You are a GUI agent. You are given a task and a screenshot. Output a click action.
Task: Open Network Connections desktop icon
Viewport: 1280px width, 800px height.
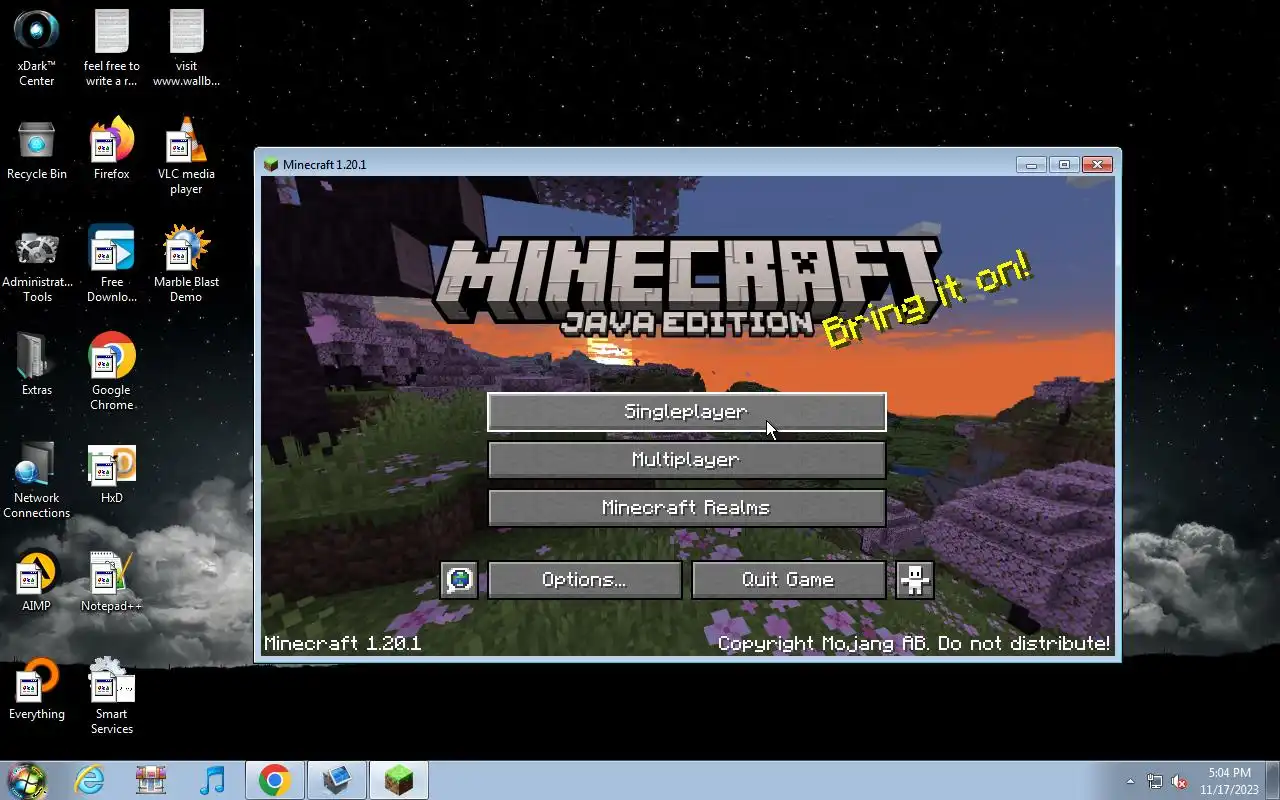point(37,480)
